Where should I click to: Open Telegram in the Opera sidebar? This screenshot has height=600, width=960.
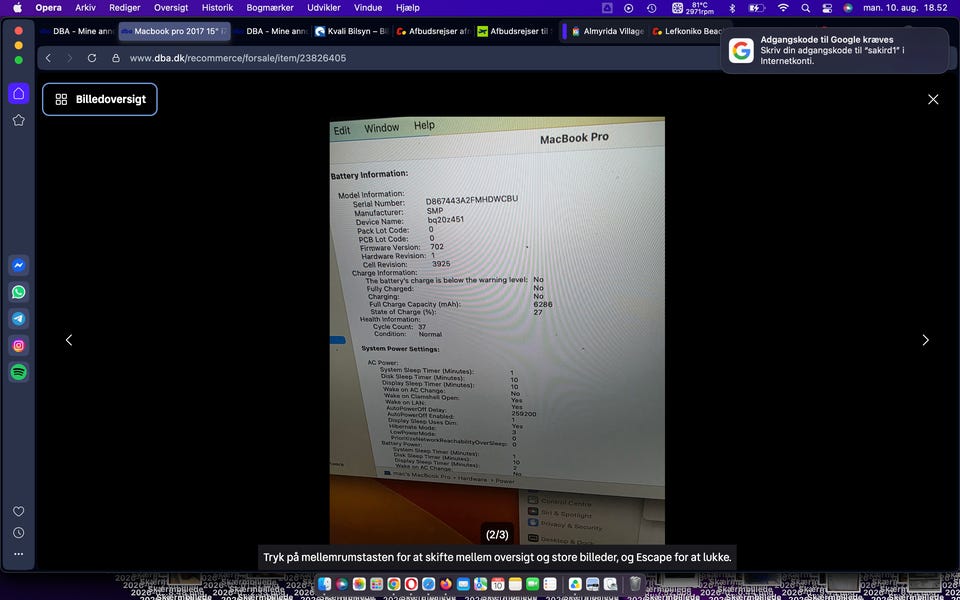click(19, 318)
